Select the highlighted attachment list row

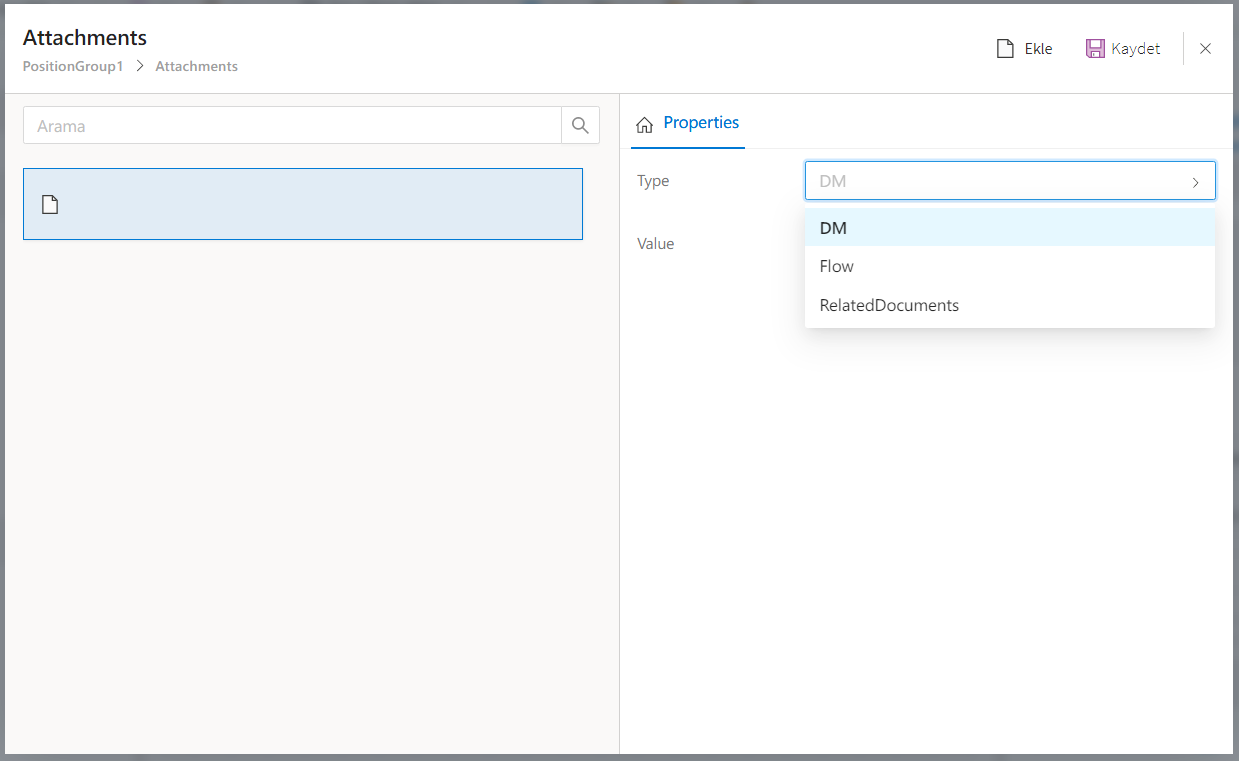click(302, 204)
